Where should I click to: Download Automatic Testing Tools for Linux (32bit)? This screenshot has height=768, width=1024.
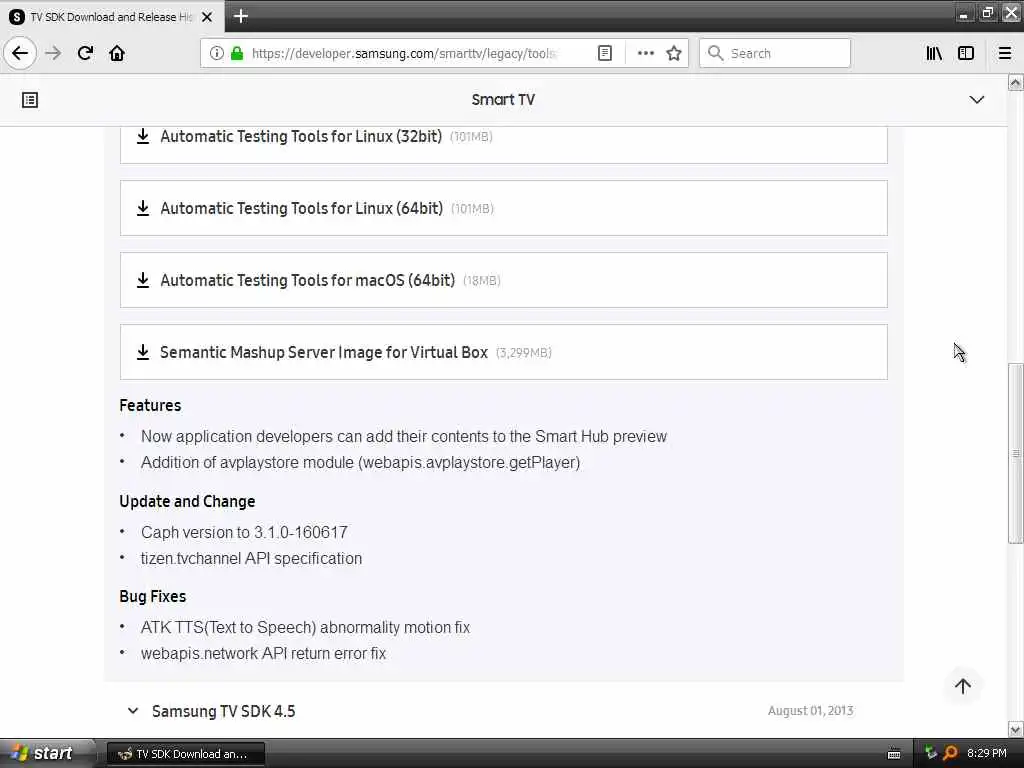click(301, 136)
